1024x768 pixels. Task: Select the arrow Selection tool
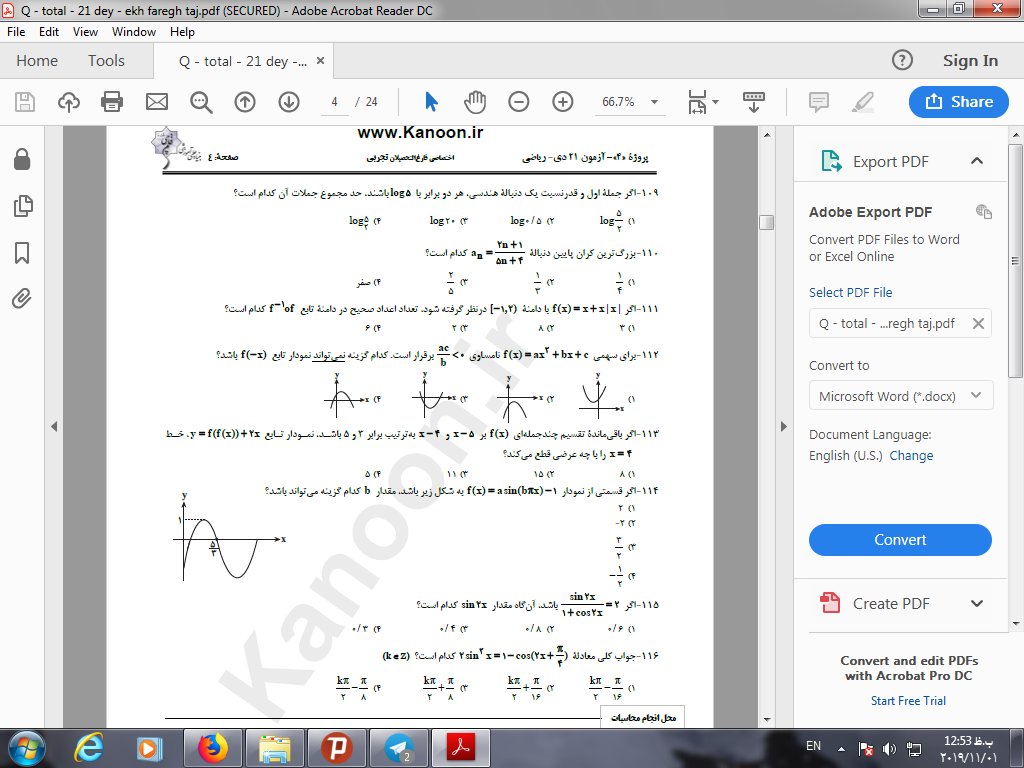pos(431,102)
